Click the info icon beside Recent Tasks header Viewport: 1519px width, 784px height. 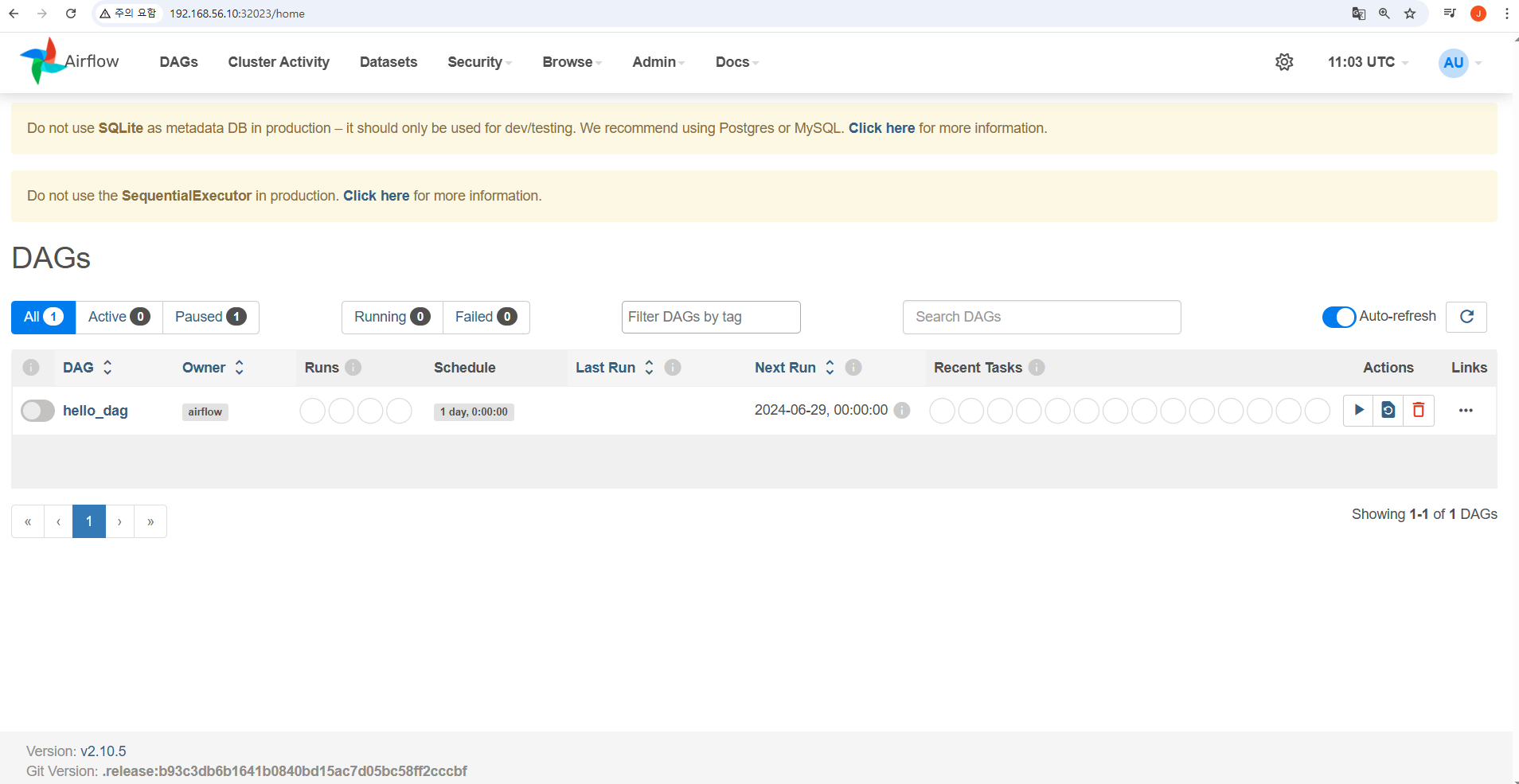tap(1037, 367)
